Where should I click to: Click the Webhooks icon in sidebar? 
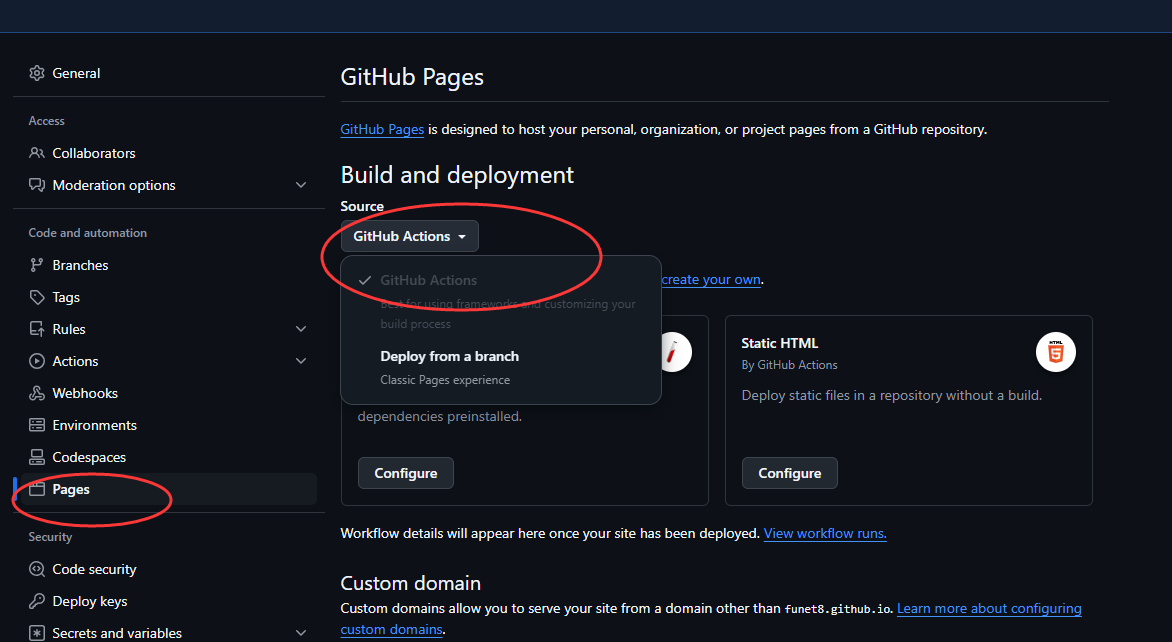[37, 393]
